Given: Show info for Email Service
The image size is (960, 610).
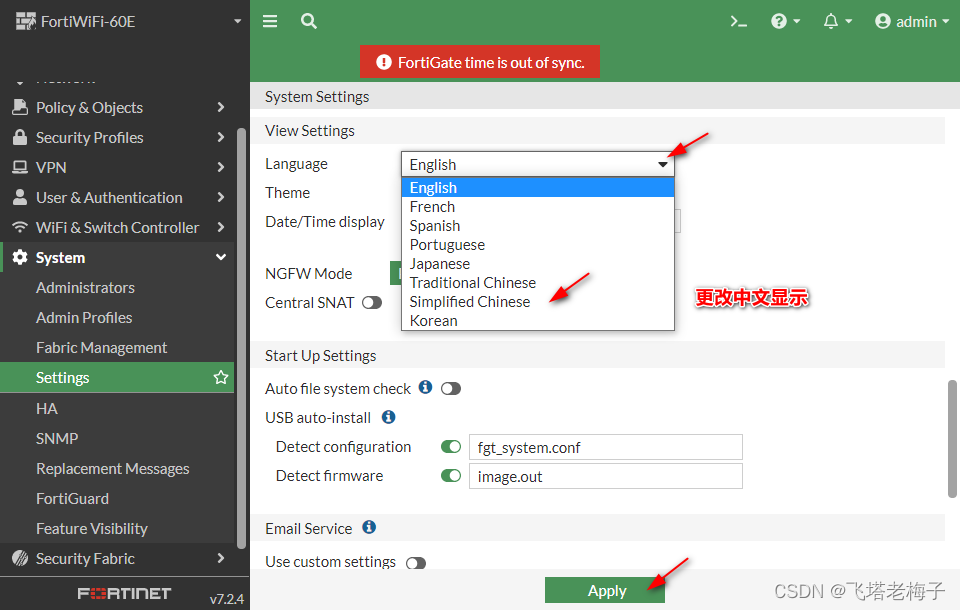Looking at the screenshot, I should pos(369,527).
